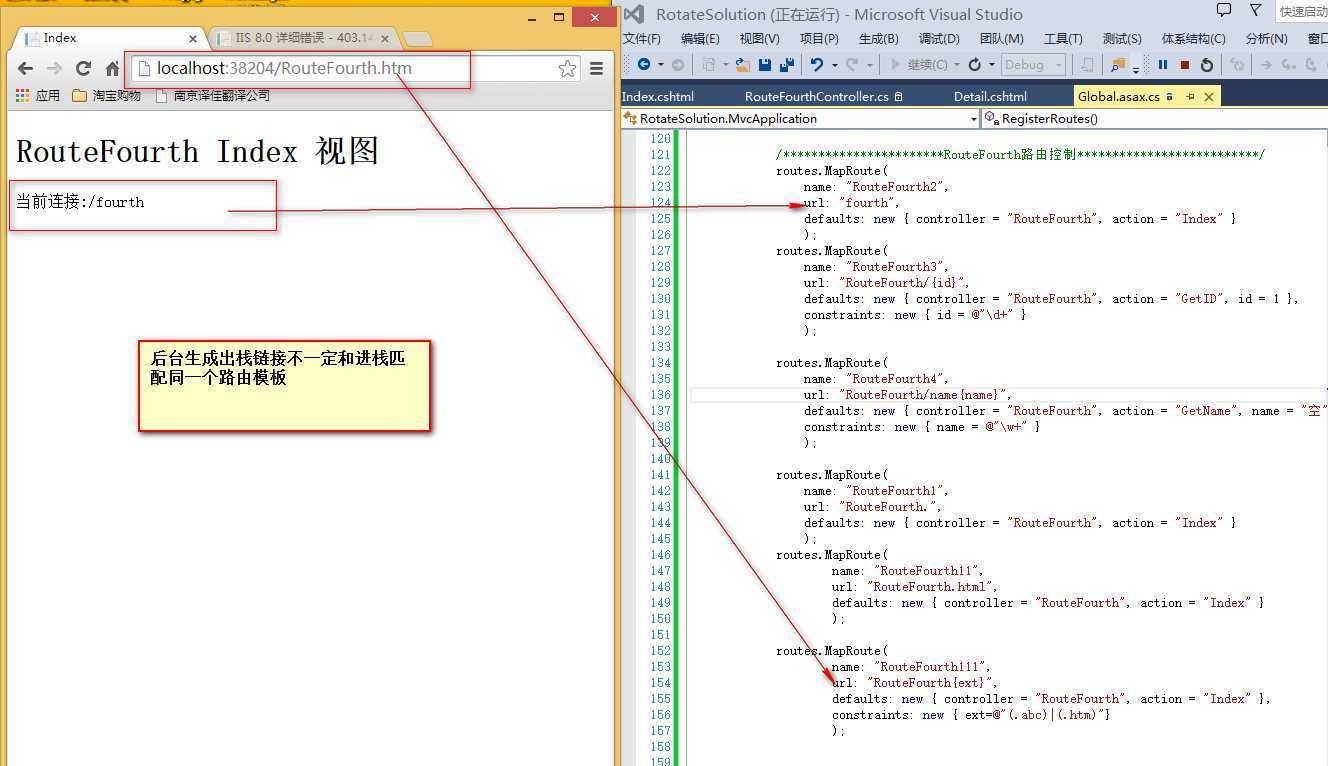The height and width of the screenshot is (766, 1328).
Task: Click the Visual Studio navigate forward icon
Action: click(x=677, y=64)
